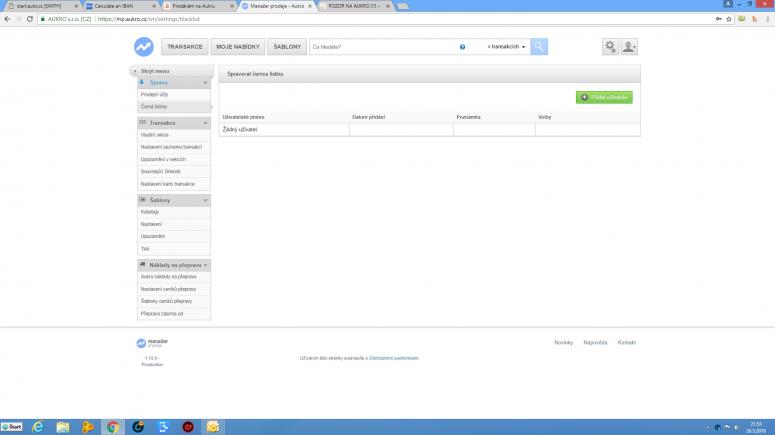This screenshot has height=435, width=775.
Task: Open the 'Nápověda' footer link
Action: tap(595, 343)
